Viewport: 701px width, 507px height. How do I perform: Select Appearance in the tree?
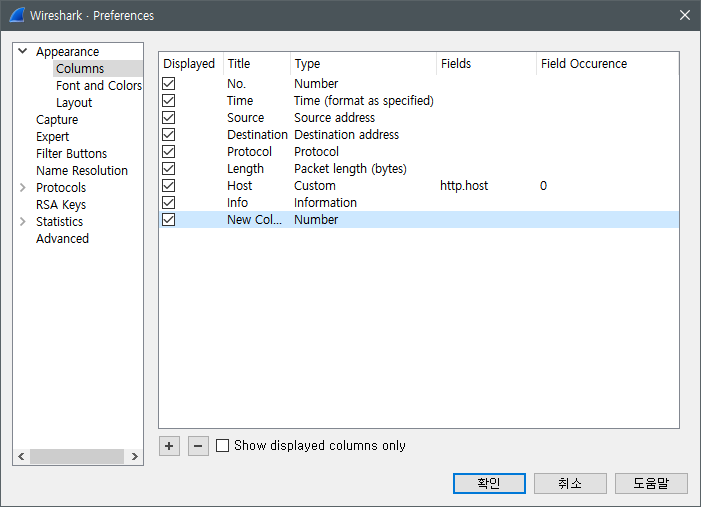coord(68,52)
